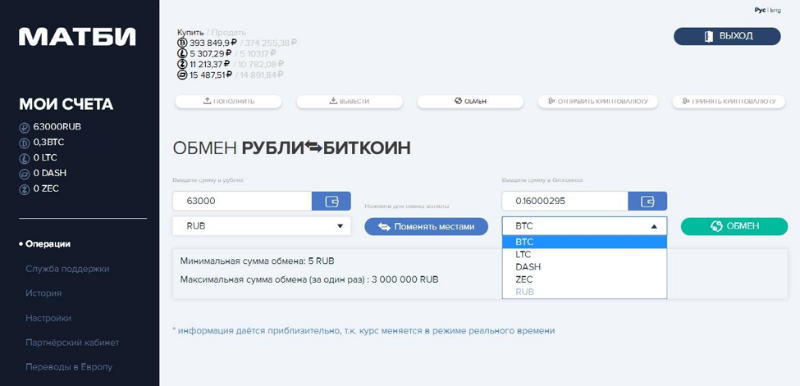This screenshot has width=800, height=386.
Task: Click the 63000RUB account balance
Action: click(57, 127)
